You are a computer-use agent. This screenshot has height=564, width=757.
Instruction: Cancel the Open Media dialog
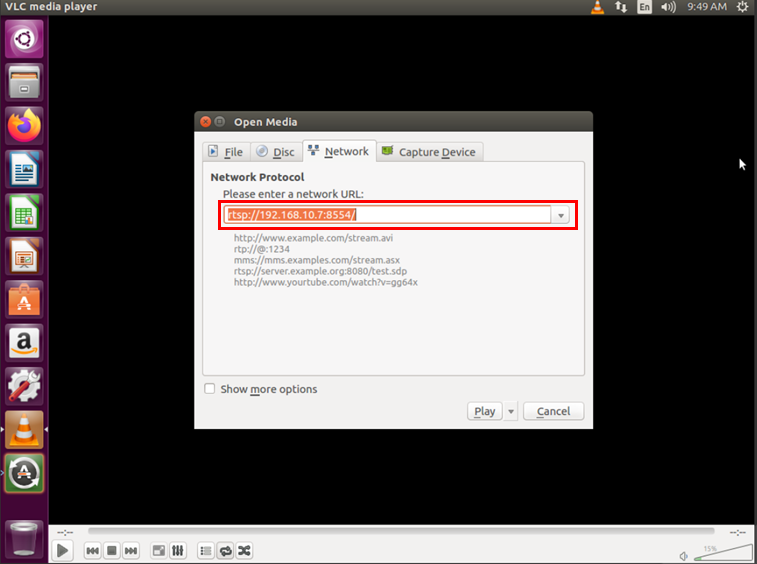[553, 411]
